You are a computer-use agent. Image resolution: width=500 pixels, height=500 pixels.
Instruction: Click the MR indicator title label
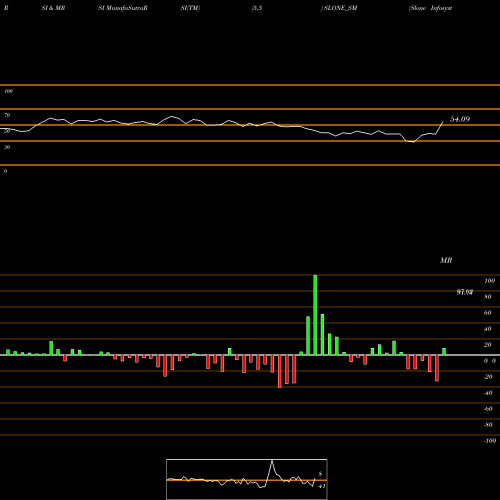(x=446, y=260)
